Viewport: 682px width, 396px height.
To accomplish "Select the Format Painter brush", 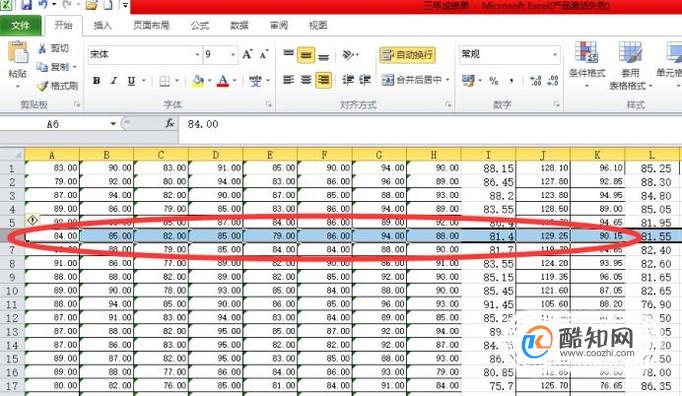I will [x=43, y=86].
